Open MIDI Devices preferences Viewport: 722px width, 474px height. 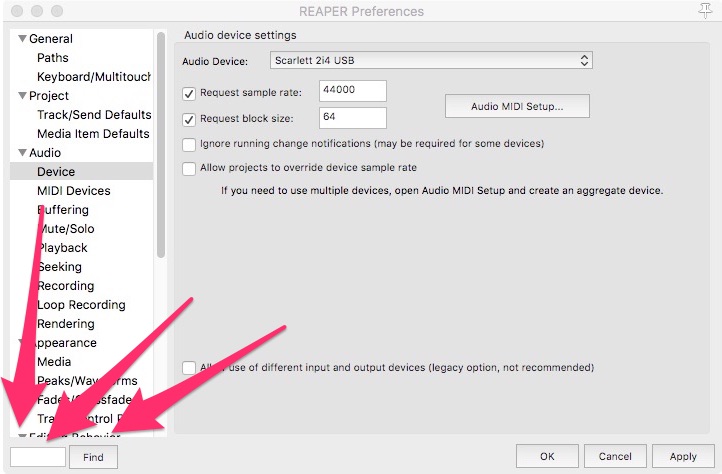coord(74,191)
